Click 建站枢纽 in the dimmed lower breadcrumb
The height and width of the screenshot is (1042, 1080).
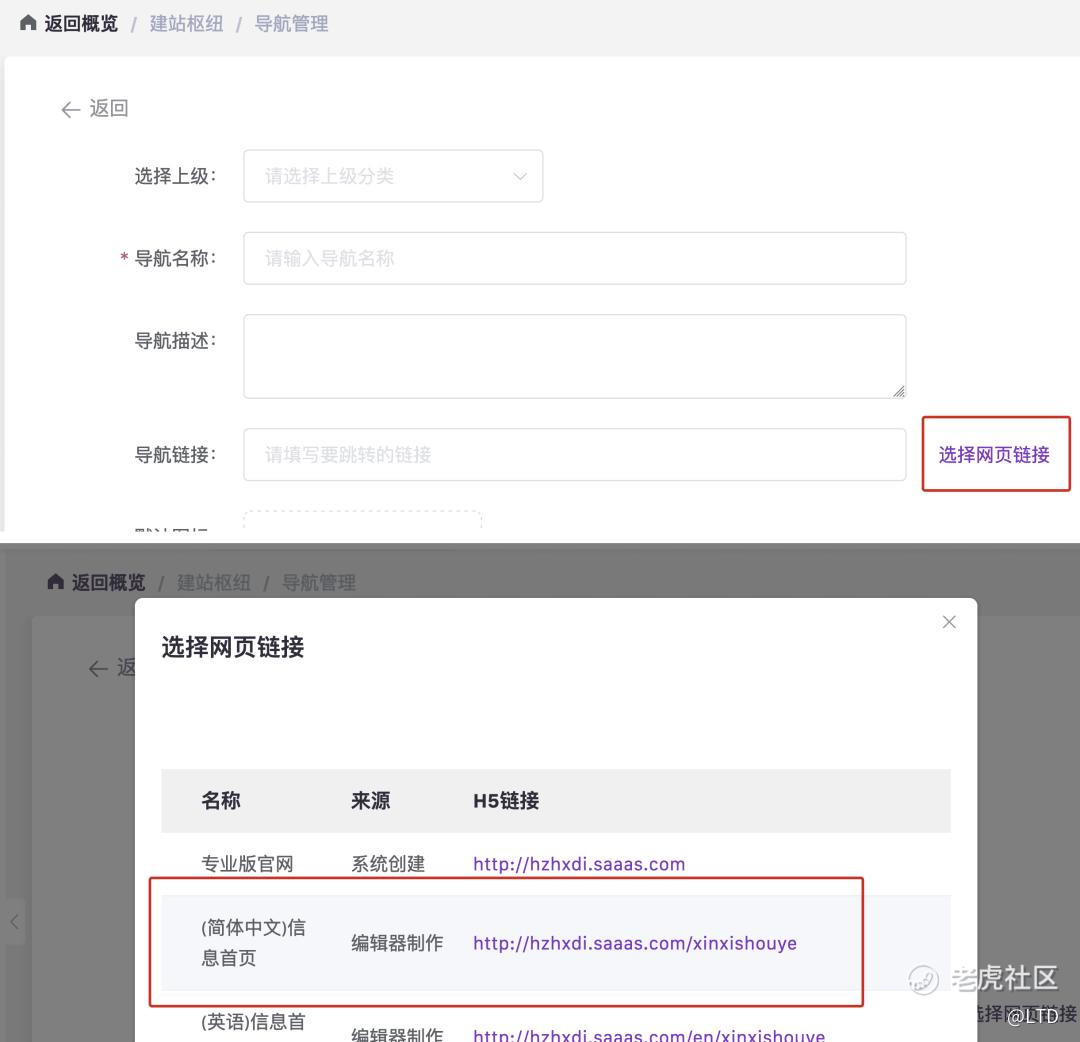pyautogui.click(x=214, y=583)
